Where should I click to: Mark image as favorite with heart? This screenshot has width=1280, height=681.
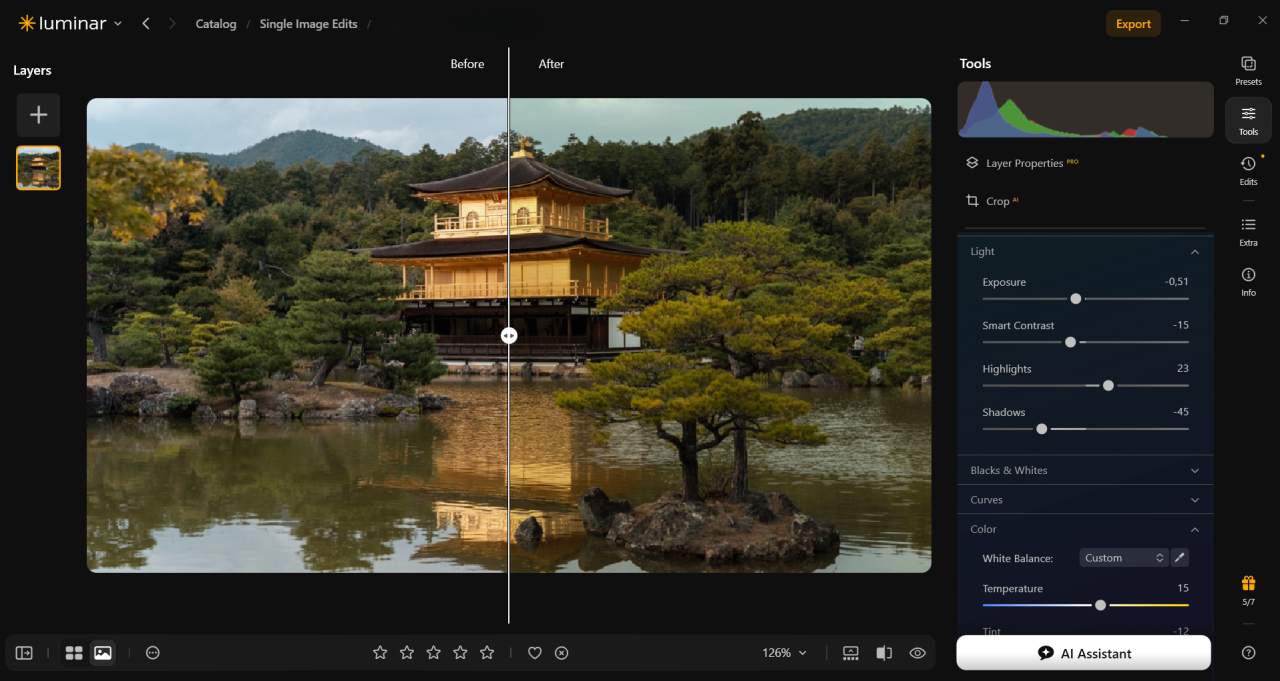(x=535, y=653)
